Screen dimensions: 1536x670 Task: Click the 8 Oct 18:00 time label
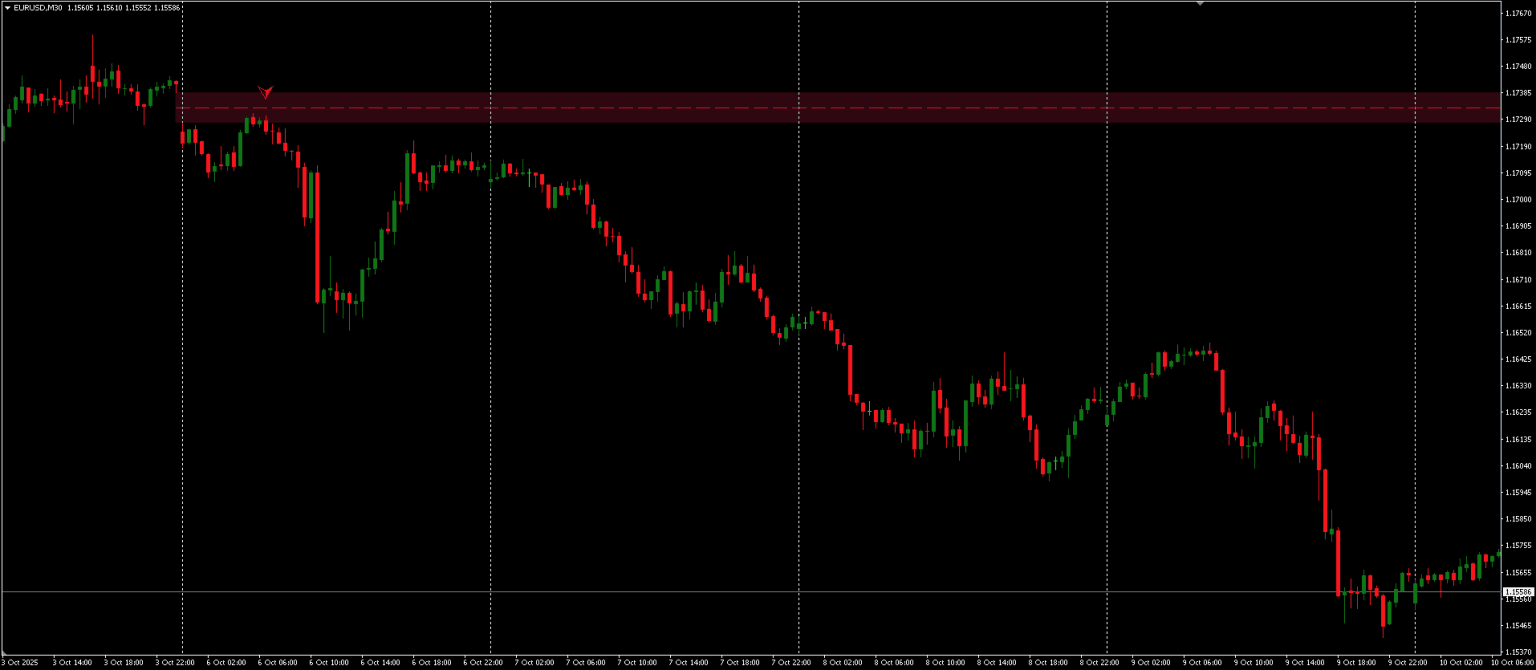tap(1049, 662)
